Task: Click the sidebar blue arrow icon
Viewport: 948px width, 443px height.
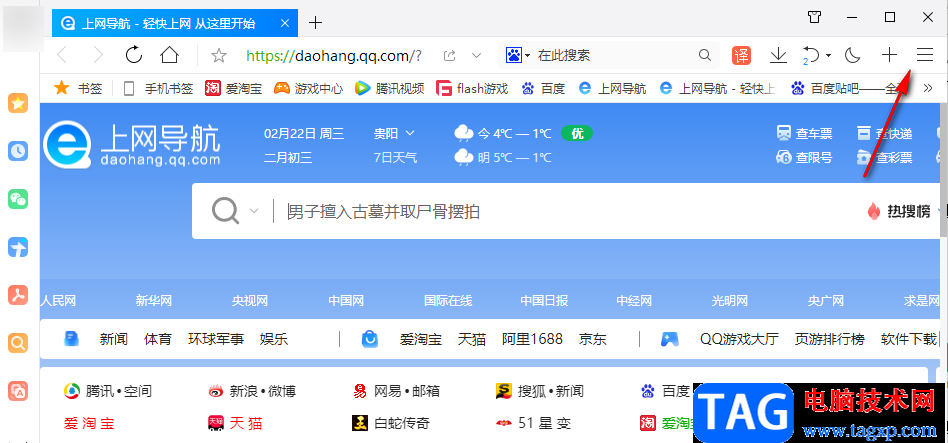Action: click(x=18, y=247)
